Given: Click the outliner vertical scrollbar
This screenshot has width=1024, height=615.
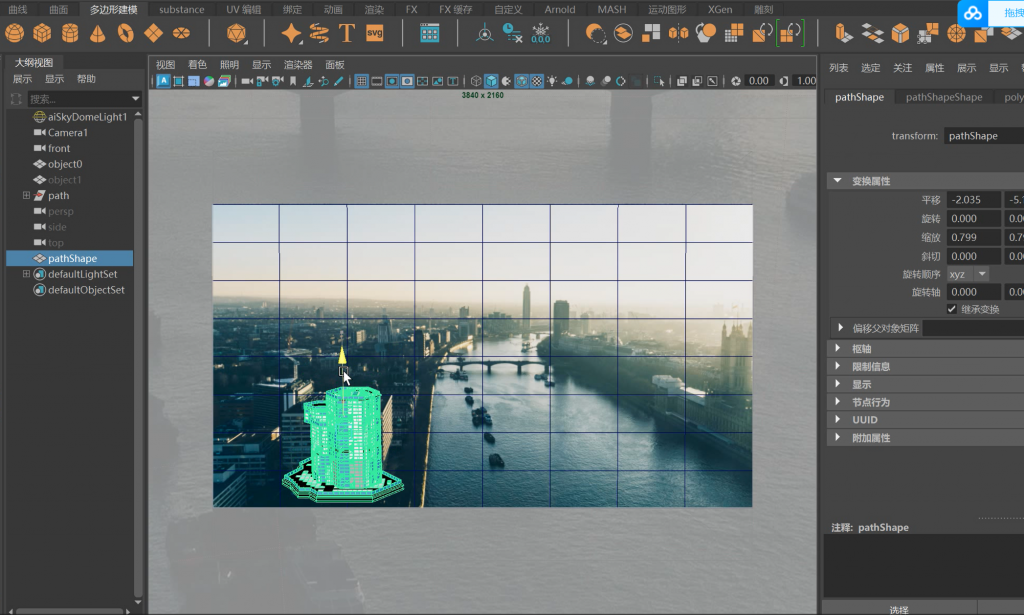Looking at the screenshot, I should 138,356.
